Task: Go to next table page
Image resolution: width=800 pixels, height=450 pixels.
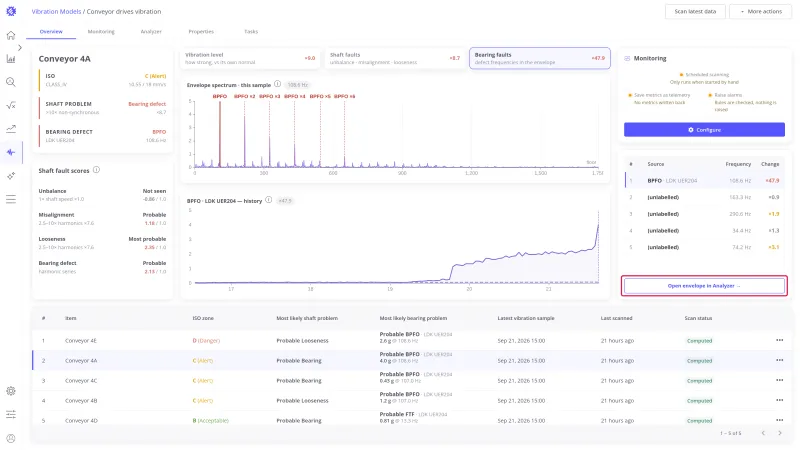Action: (780, 433)
